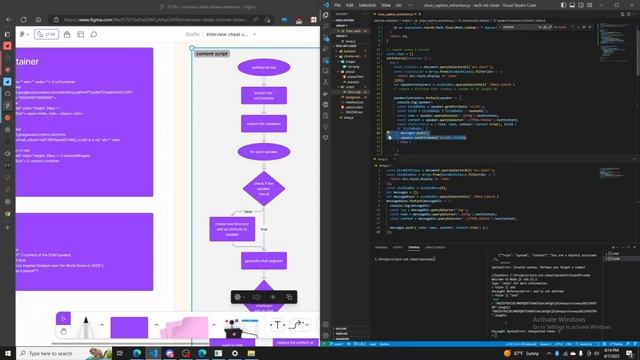Open VS Code Accounts icon
Screen dimensions: 640x360
(x=326, y=324)
